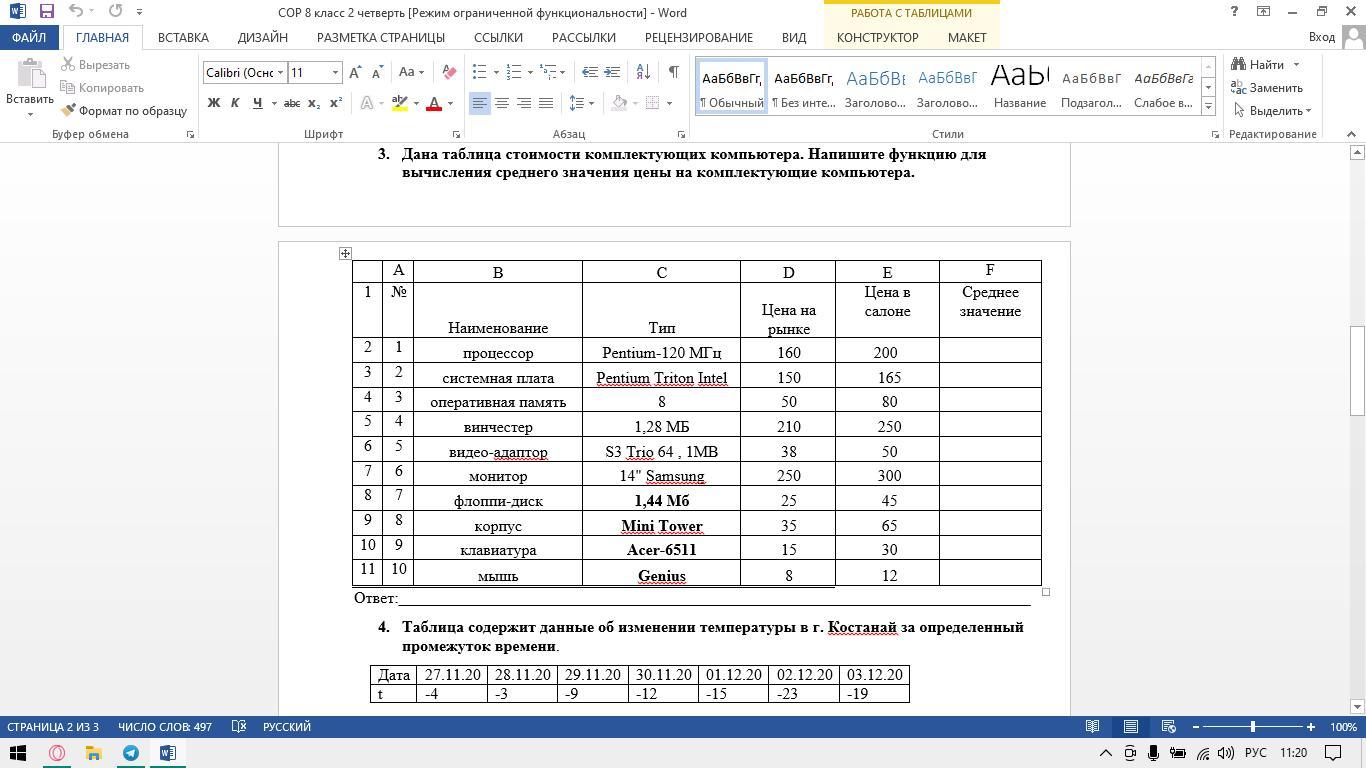The width and height of the screenshot is (1366, 768).
Task: Align text to the right
Action: point(524,103)
